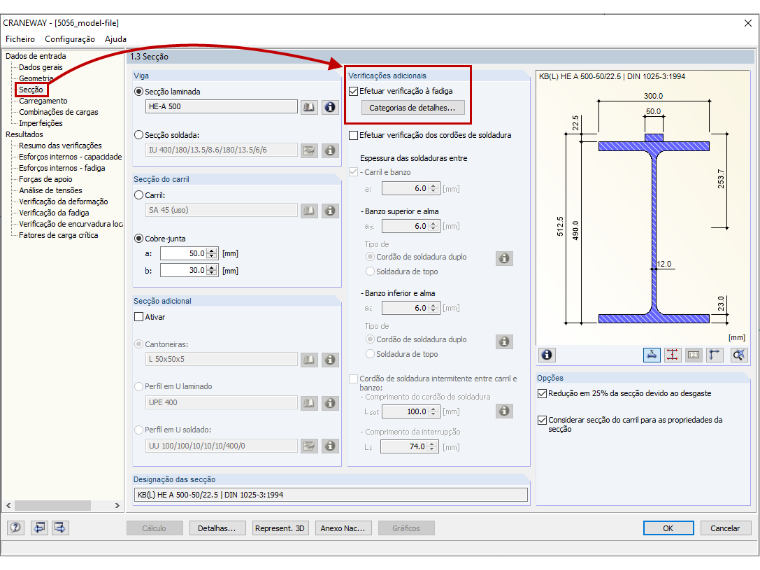Open cross-section info below the preview
This screenshot has height=570, width=760.
547,355
